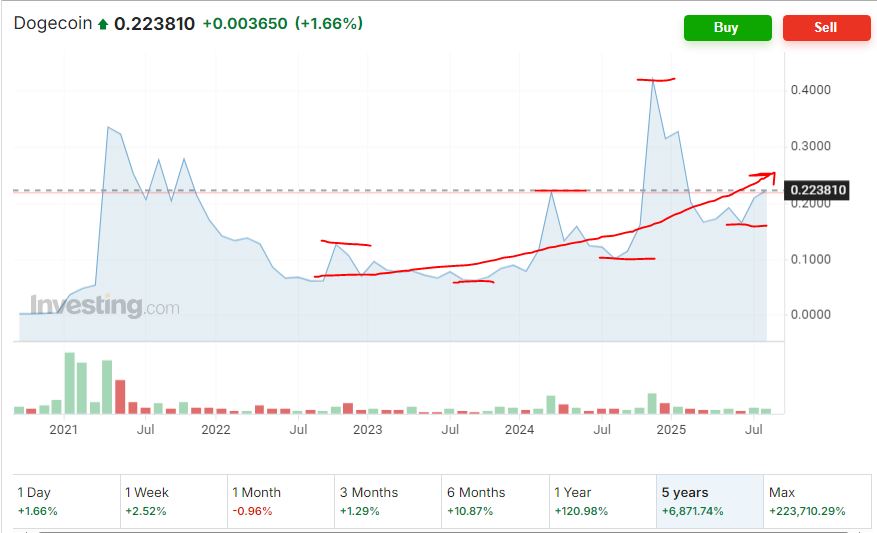Click the +10.87% six-month return value
The width and height of the screenshot is (877, 533).
point(470,511)
